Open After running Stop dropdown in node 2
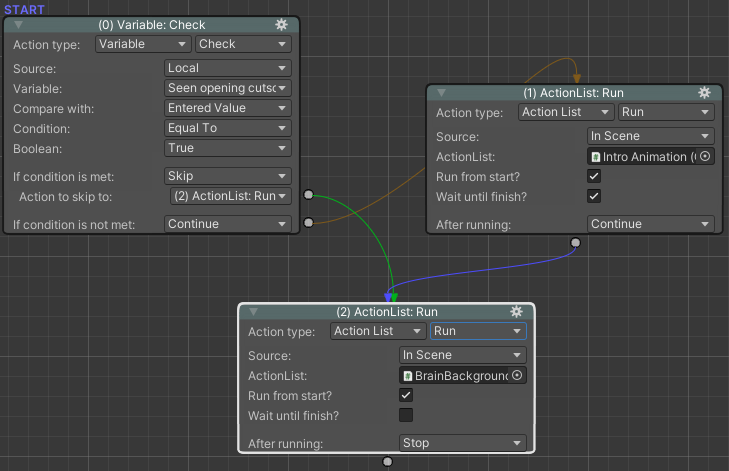This screenshot has width=729, height=471. pyautogui.click(x=463, y=443)
